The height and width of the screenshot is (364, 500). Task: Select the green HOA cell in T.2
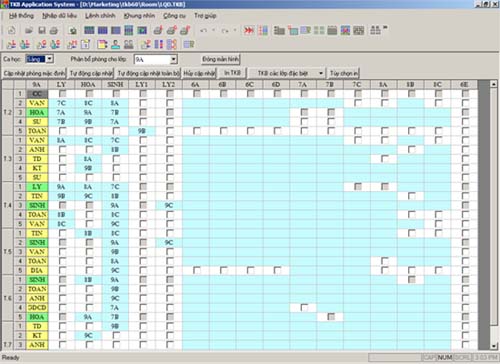point(37,112)
